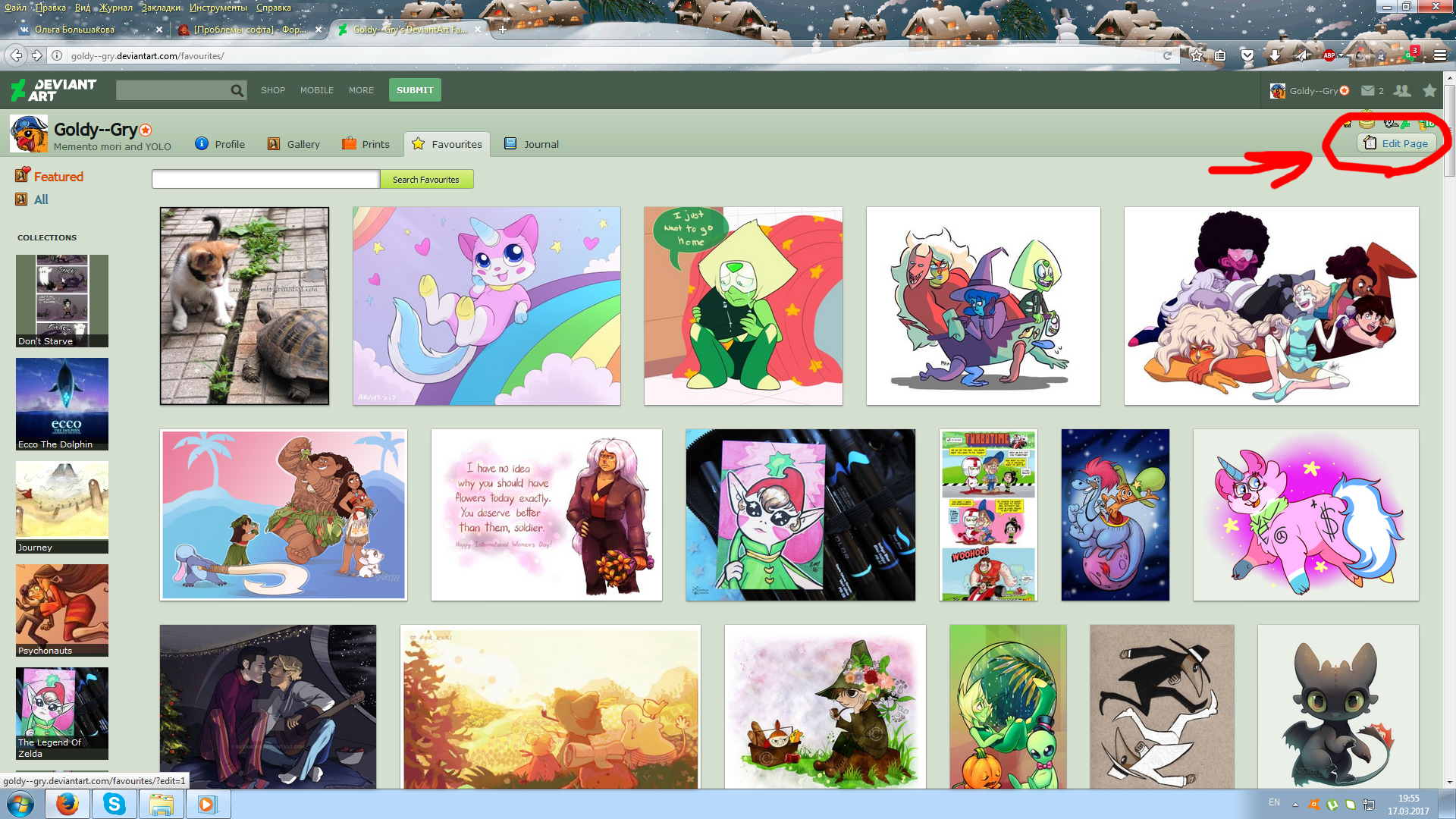Click Firefox back arrow button
The image size is (1456, 819).
click(x=16, y=55)
